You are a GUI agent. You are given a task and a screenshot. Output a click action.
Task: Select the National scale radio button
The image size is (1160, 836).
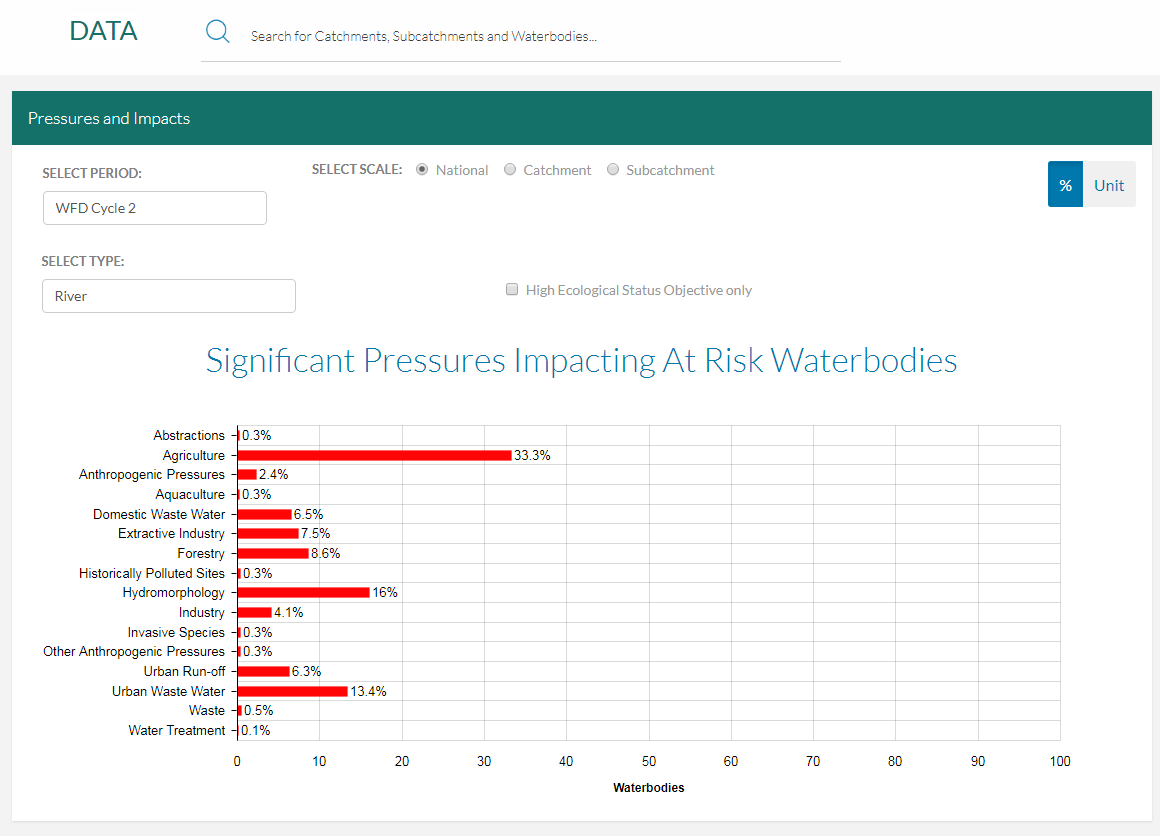[421, 169]
